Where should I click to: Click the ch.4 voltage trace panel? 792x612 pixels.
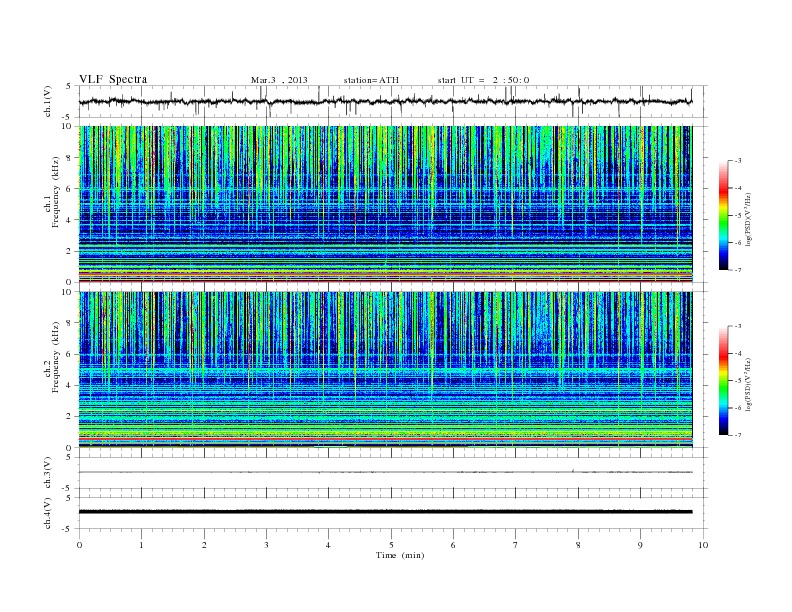393,513
